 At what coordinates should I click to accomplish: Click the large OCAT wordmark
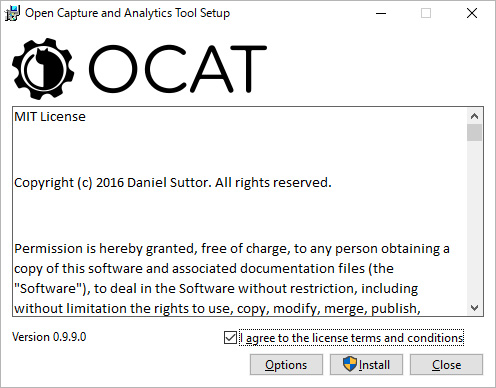click(178, 69)
